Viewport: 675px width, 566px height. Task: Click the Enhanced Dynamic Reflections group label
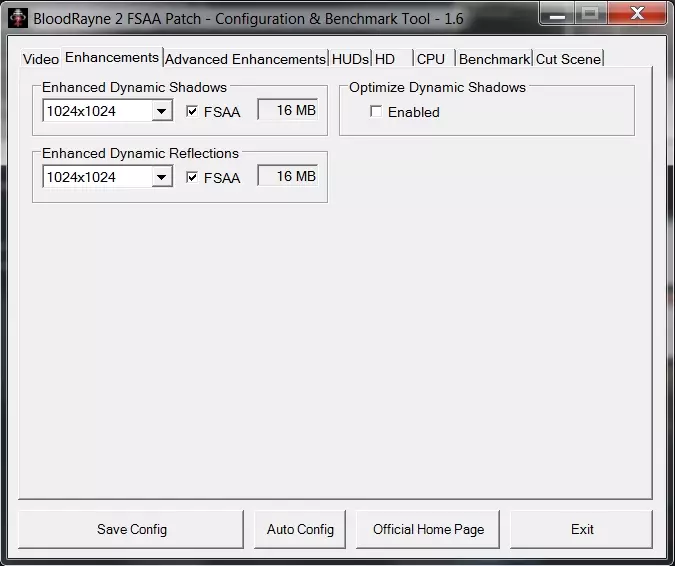[140, 153]
